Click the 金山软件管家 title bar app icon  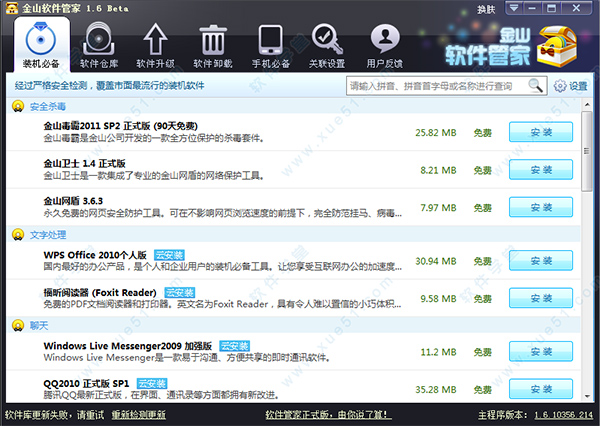coord(11,8)
